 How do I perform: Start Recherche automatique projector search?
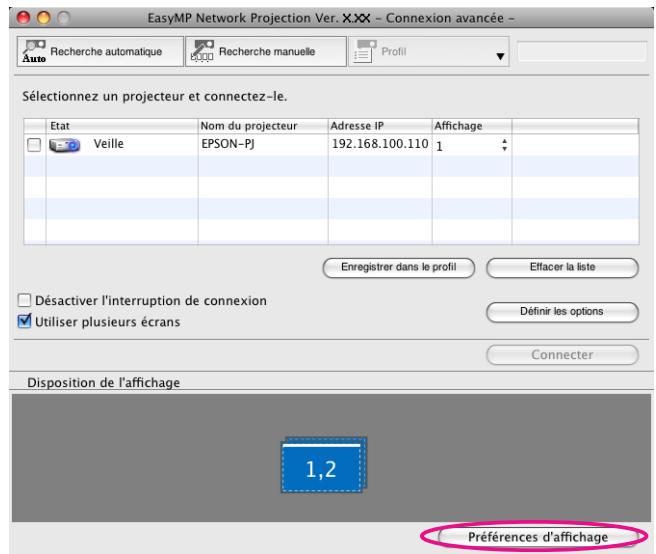[x=100, y=51]
